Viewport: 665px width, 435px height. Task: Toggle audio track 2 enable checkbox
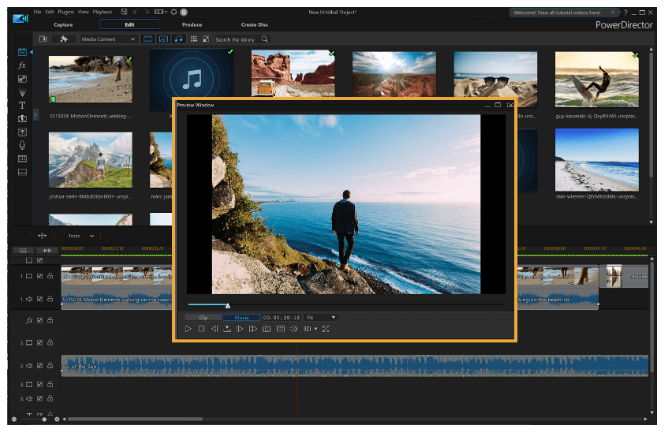(x=40, y=365)
